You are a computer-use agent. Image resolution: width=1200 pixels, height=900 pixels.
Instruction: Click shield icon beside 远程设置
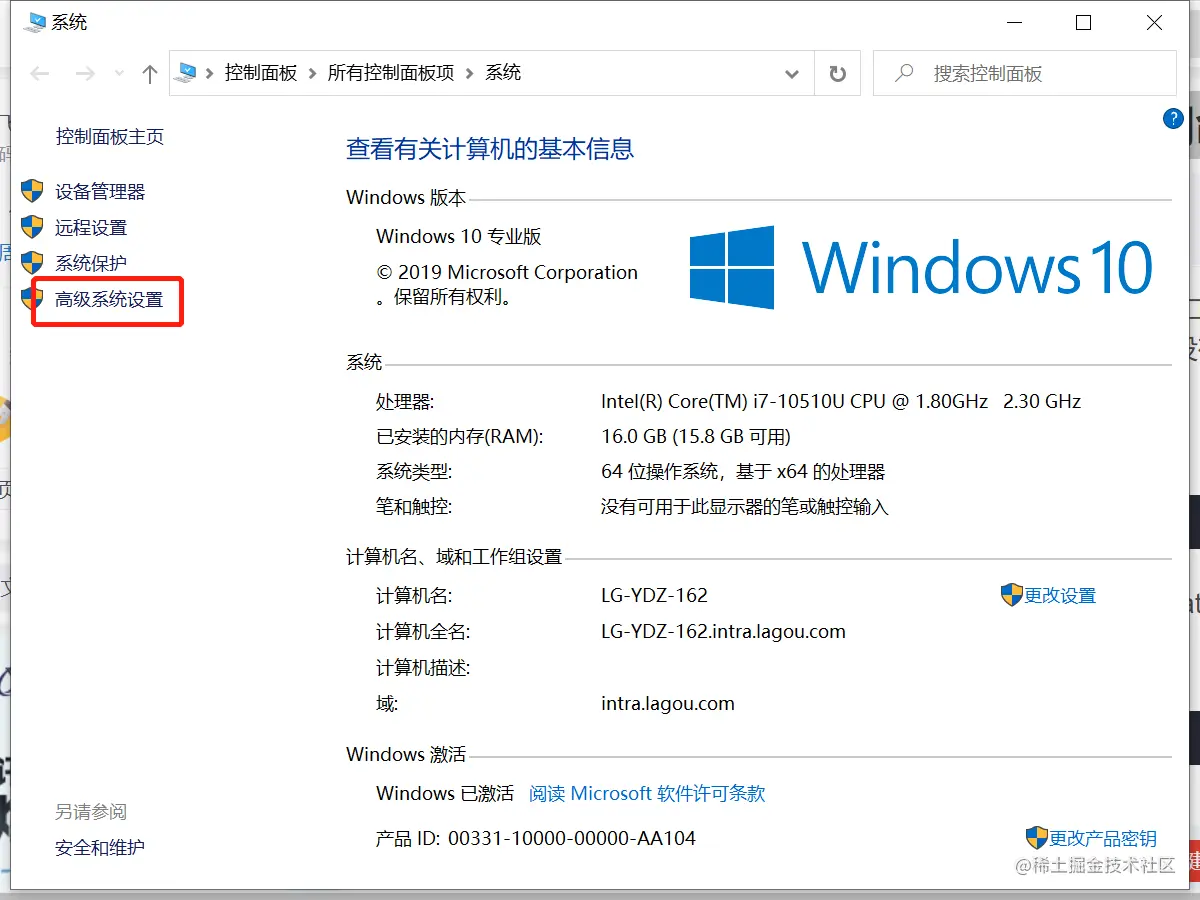pyautogui.click(x=32, y=227)
